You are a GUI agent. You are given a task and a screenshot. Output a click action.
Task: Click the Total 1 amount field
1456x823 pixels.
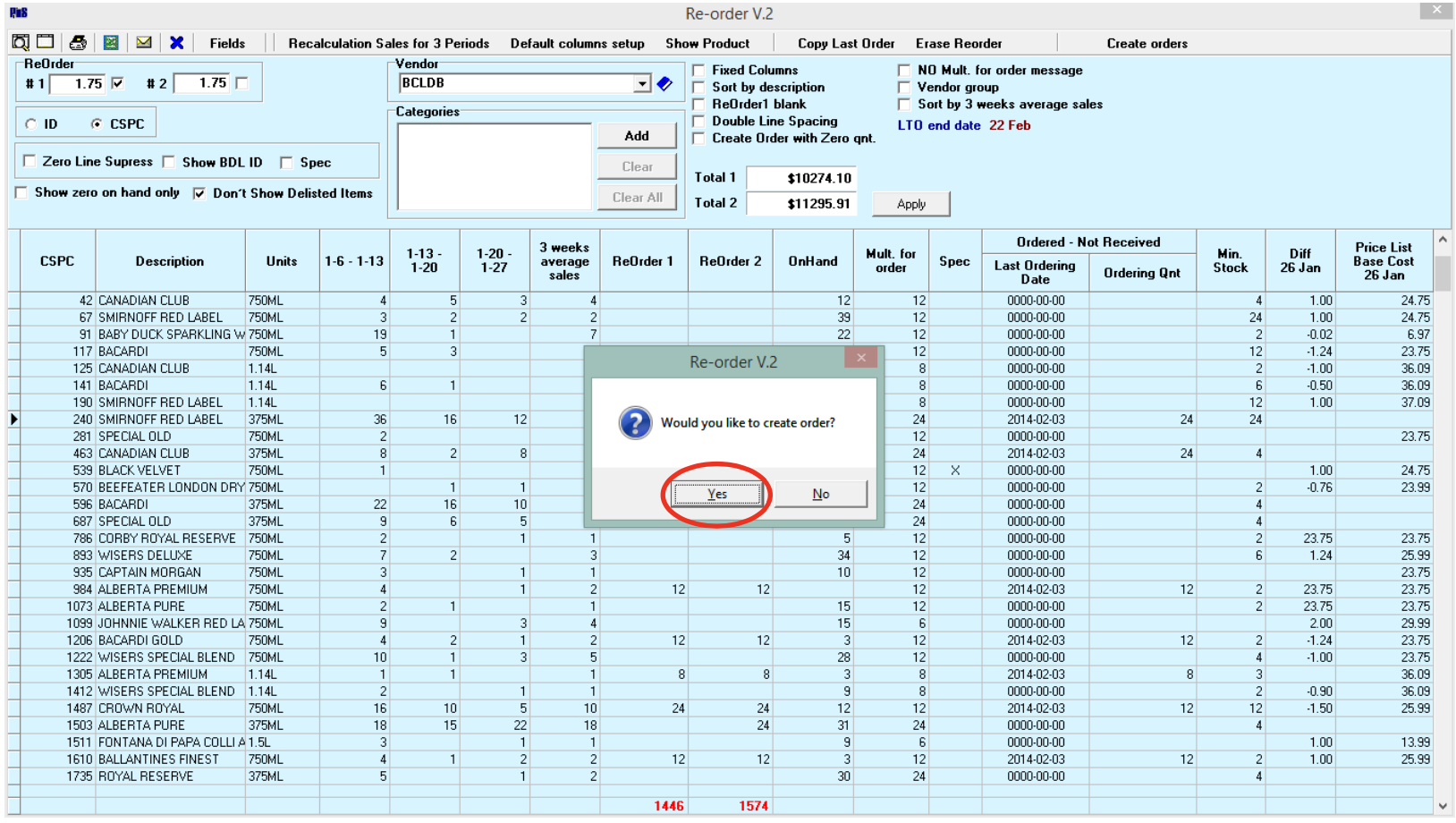[x=801, y=178]
